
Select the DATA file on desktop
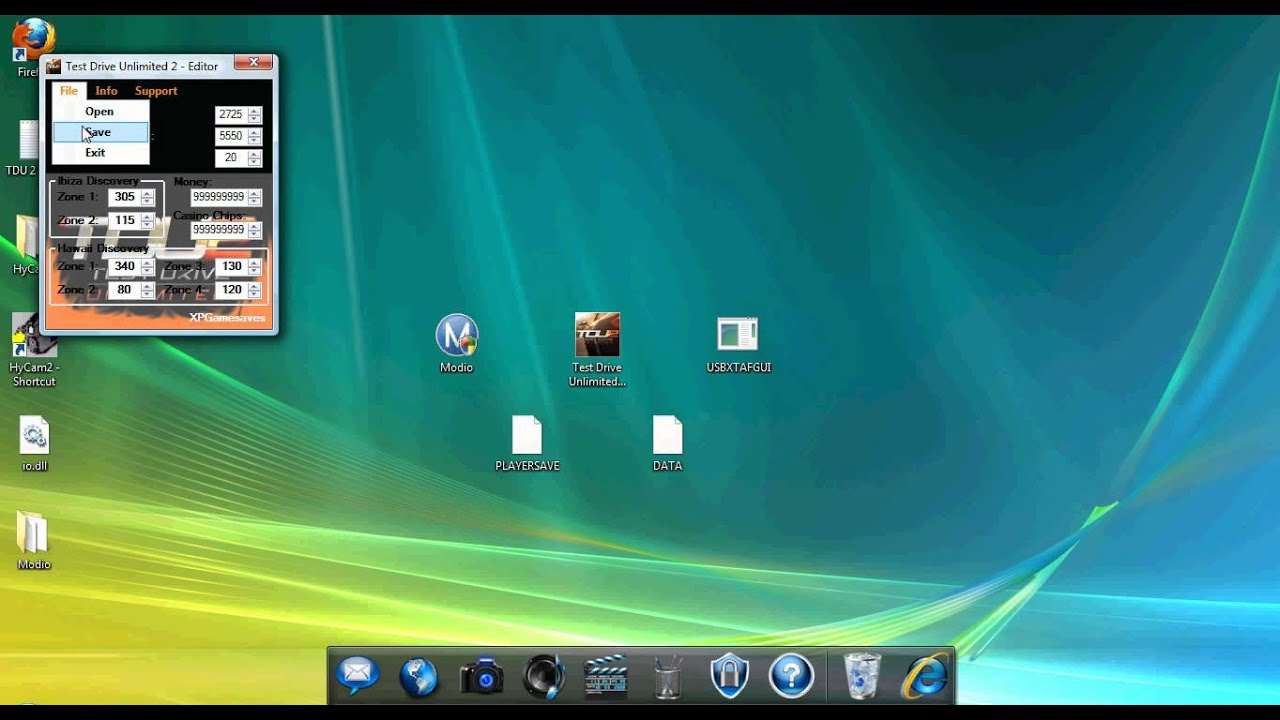(x=667, y=436)
